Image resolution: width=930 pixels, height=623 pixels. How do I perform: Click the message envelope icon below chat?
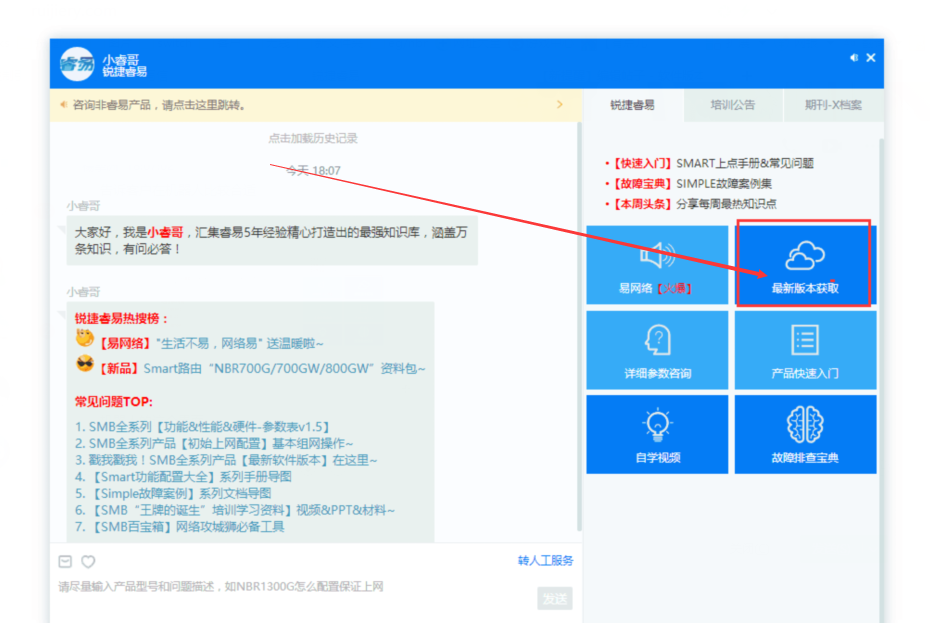(65, 561)
